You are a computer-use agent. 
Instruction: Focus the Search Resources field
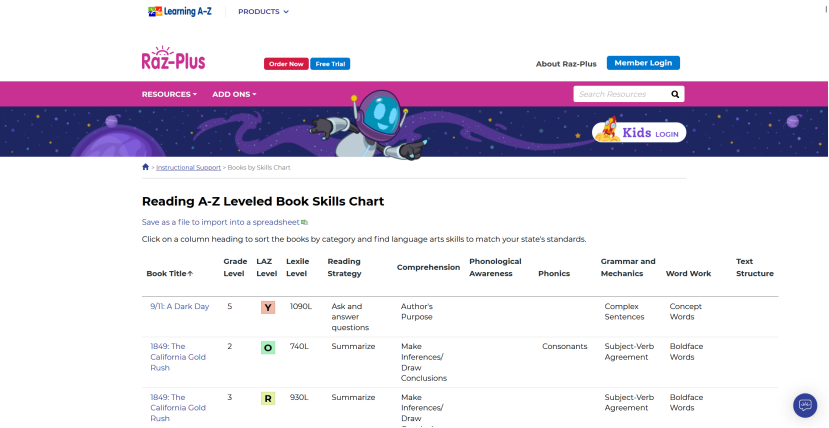point(620,94)
